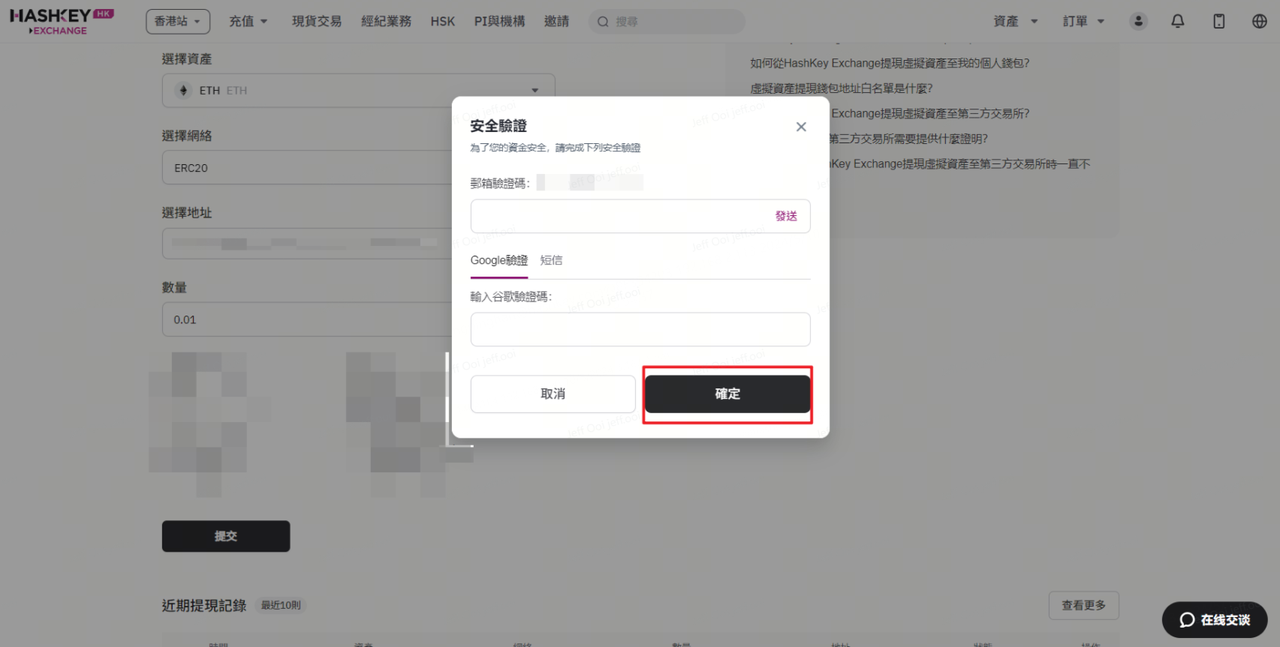Select the Google驗證 tab
This screenshot has height=647, width=1280.
(499, 260)
